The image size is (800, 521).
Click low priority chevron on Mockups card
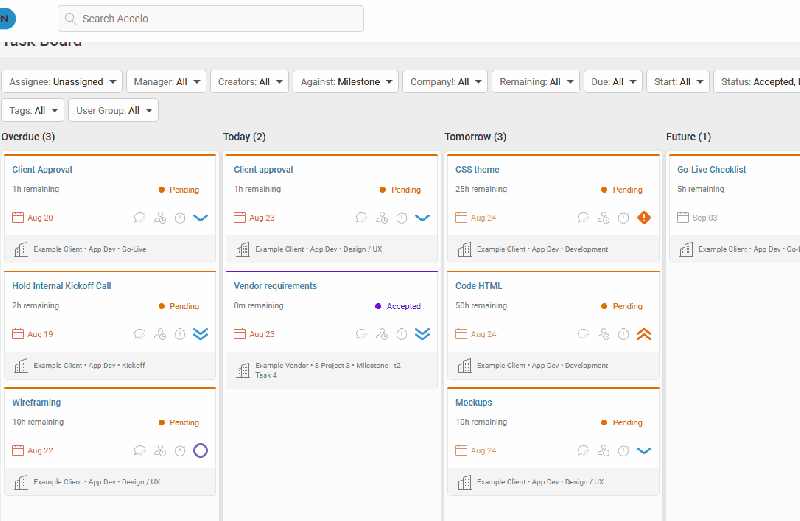click(x=644, y=451)
